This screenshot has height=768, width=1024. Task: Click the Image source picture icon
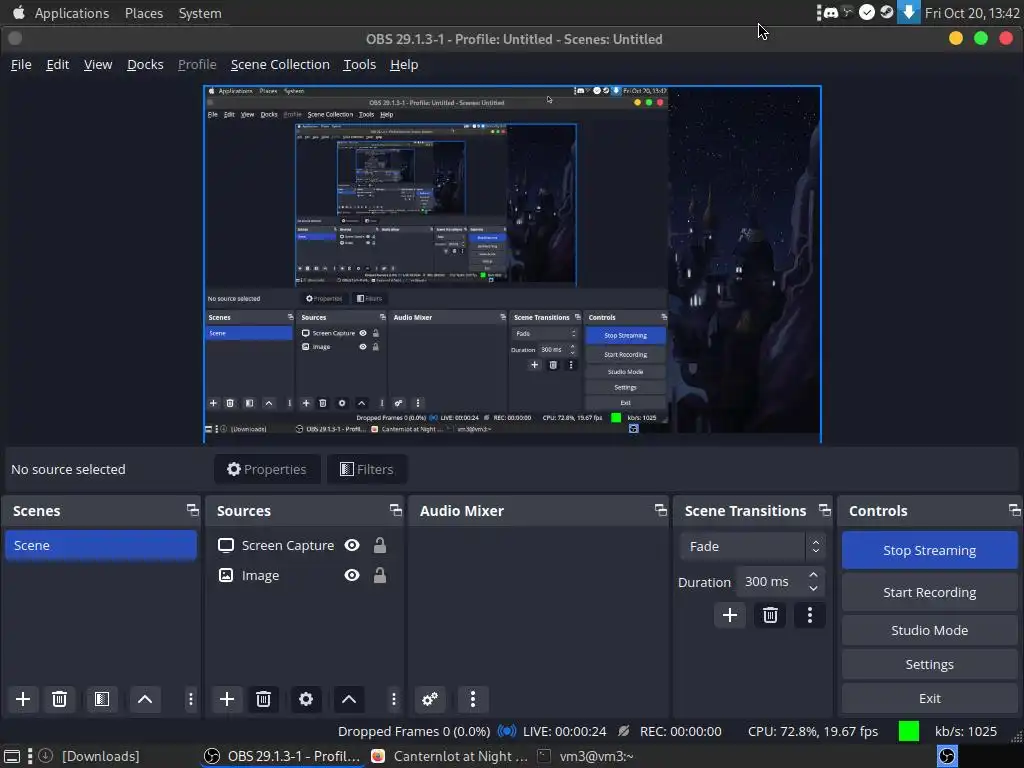coord(226,575)
